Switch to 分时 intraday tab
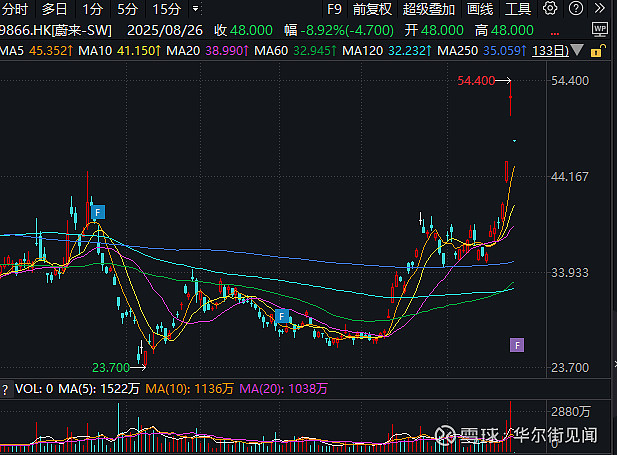 (x=14, y=9)
